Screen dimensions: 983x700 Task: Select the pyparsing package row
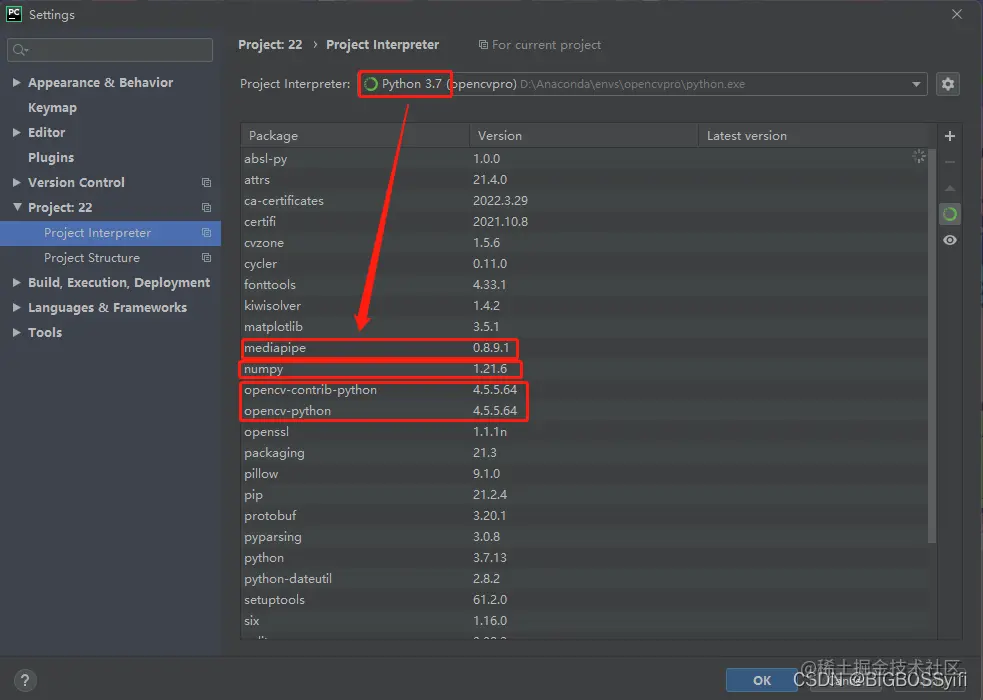[584, 537]
